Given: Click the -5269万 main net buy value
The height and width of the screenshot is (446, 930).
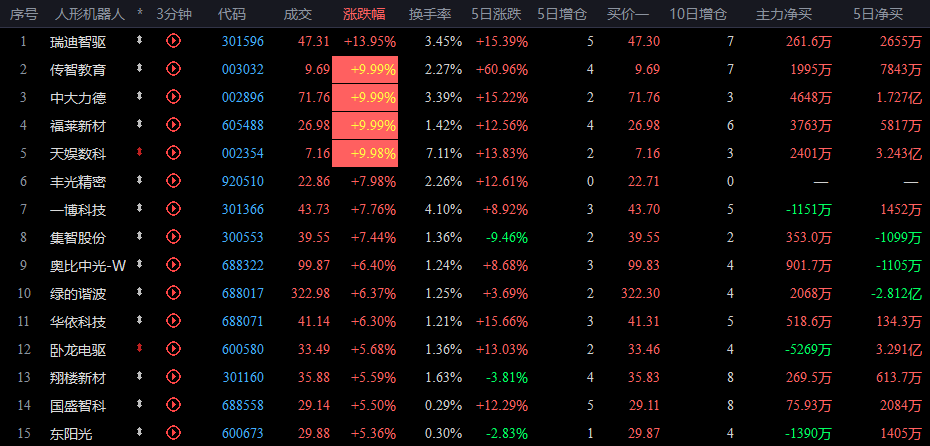Looking at the screenshot, I should 808,350.
